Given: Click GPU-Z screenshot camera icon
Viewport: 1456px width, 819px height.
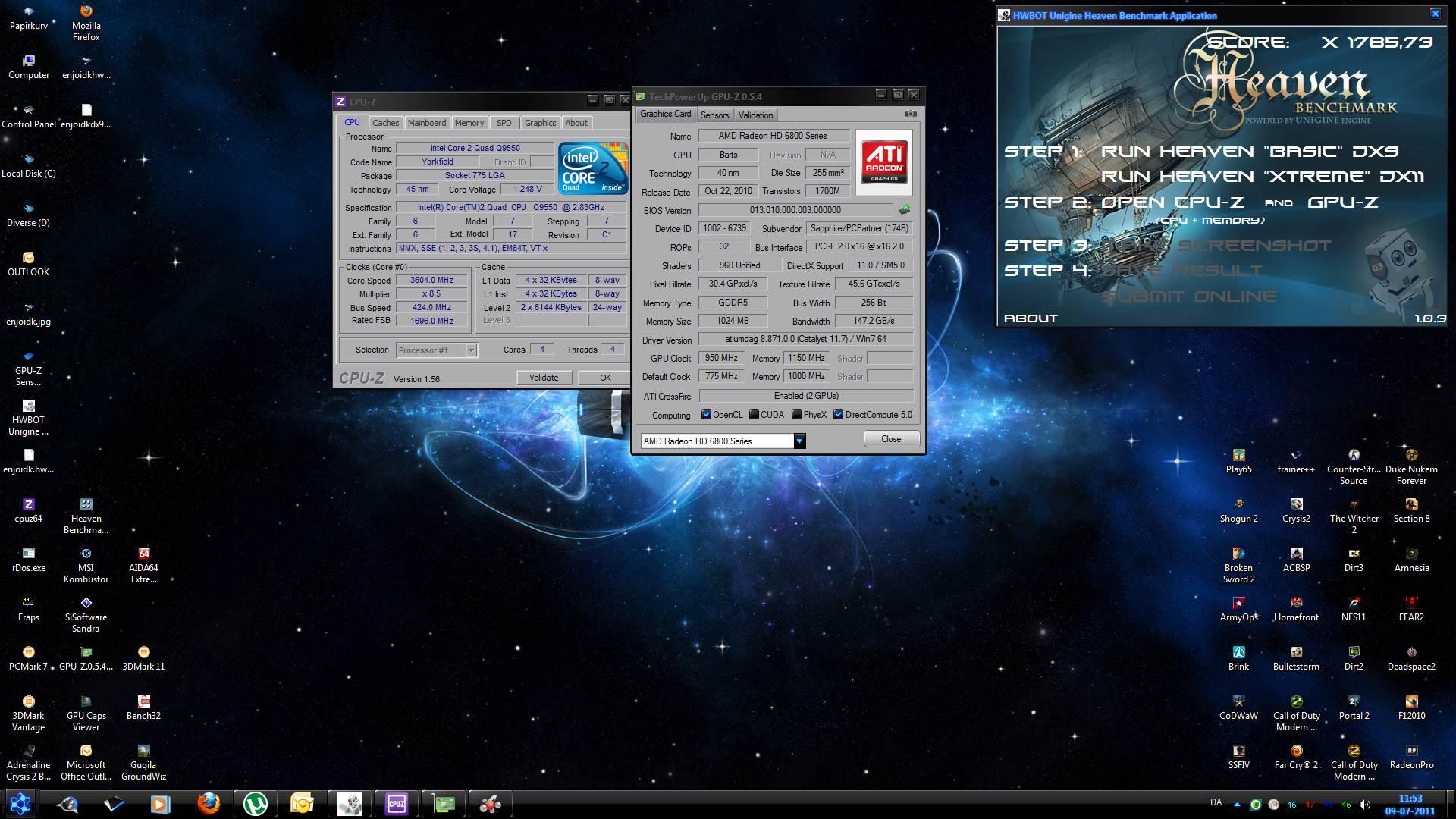Looking at the screenshot, I should coord(911,114).
